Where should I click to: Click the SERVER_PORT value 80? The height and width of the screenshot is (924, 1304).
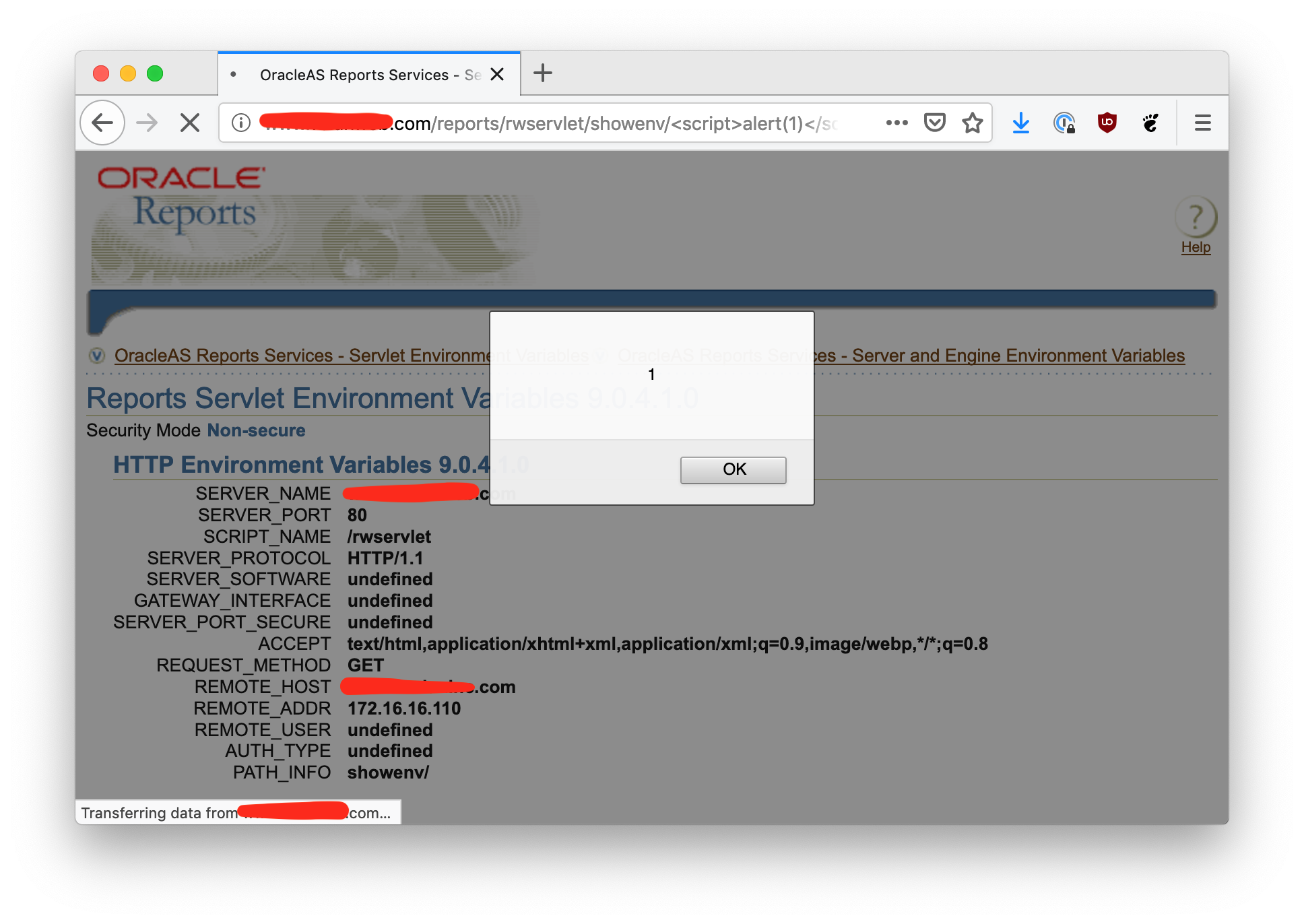tap(357, 515)
